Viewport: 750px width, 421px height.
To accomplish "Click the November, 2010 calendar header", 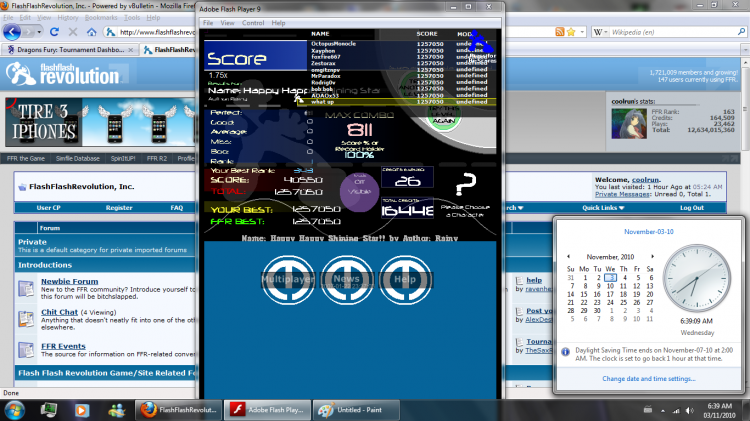I will [610, 257].
